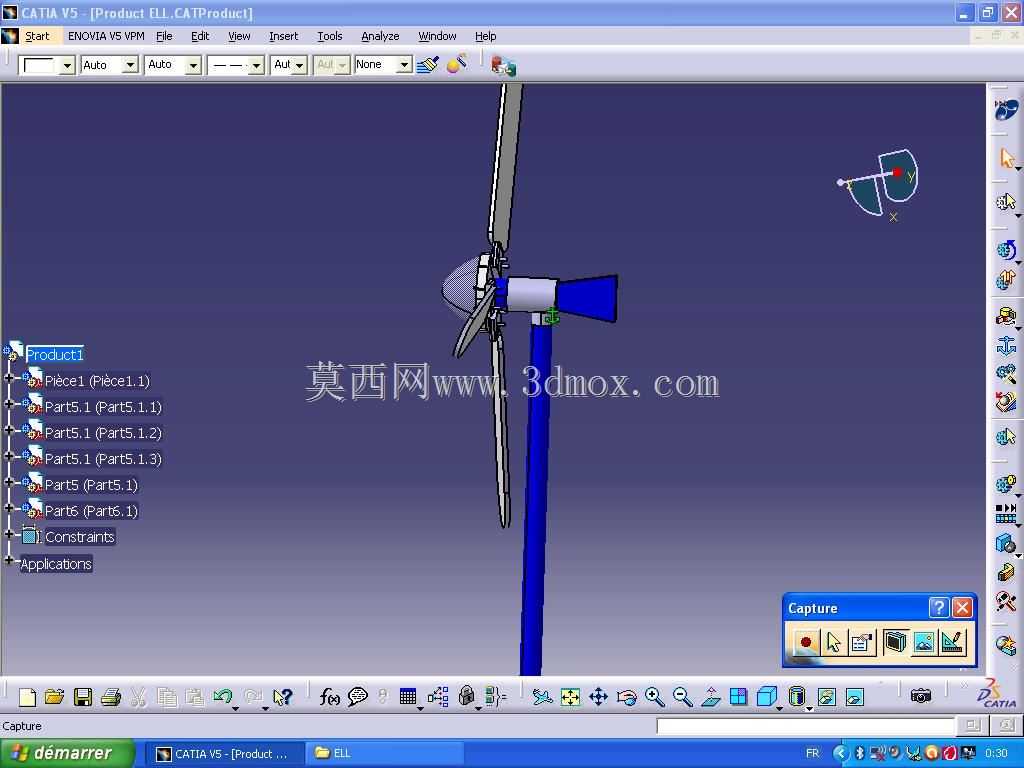Click the Screen mode icon in Capture
Viewport: 1024px width, 768px height.
point(895,642)
